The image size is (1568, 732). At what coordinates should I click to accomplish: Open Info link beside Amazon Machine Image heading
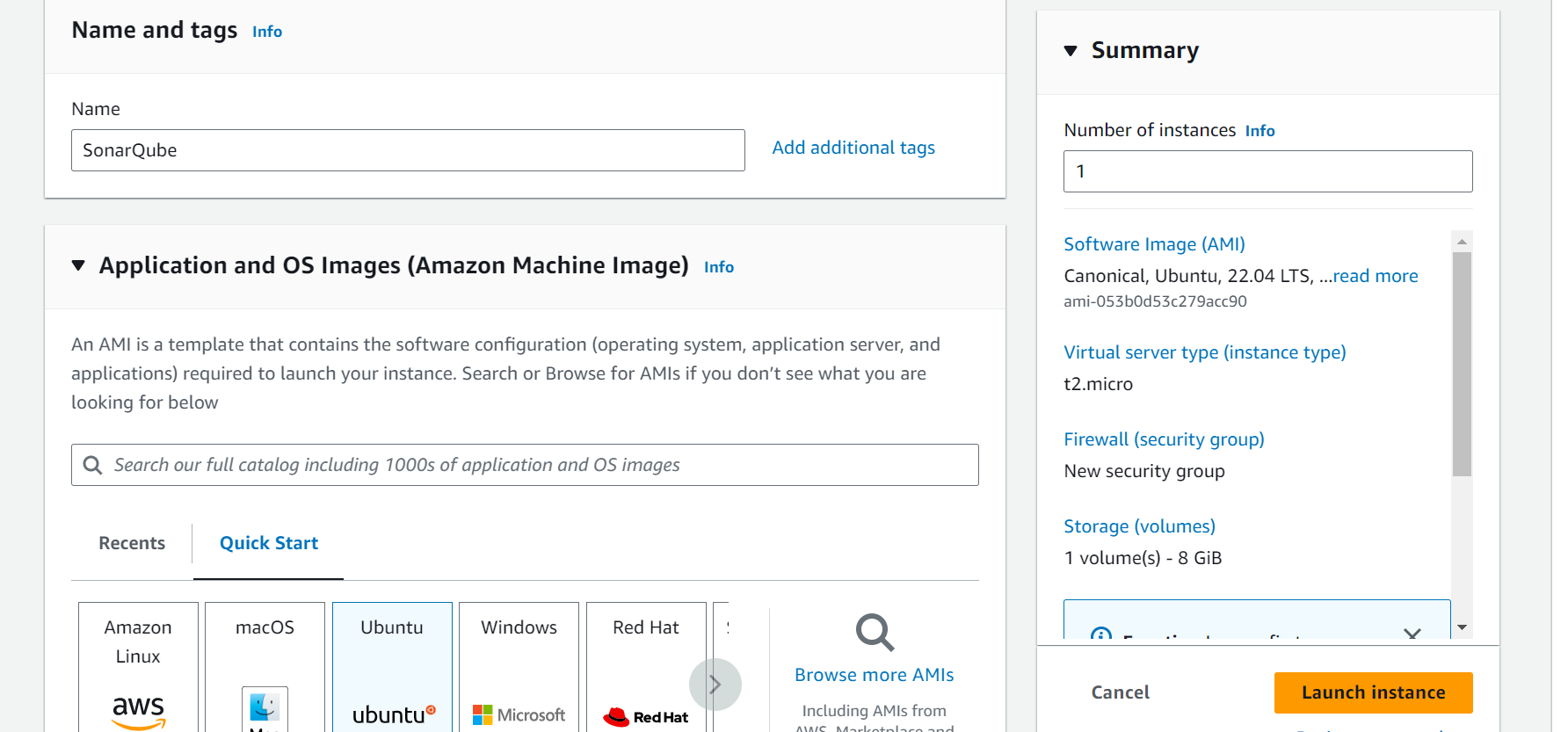pyautogui.click(x=719, y=267)
